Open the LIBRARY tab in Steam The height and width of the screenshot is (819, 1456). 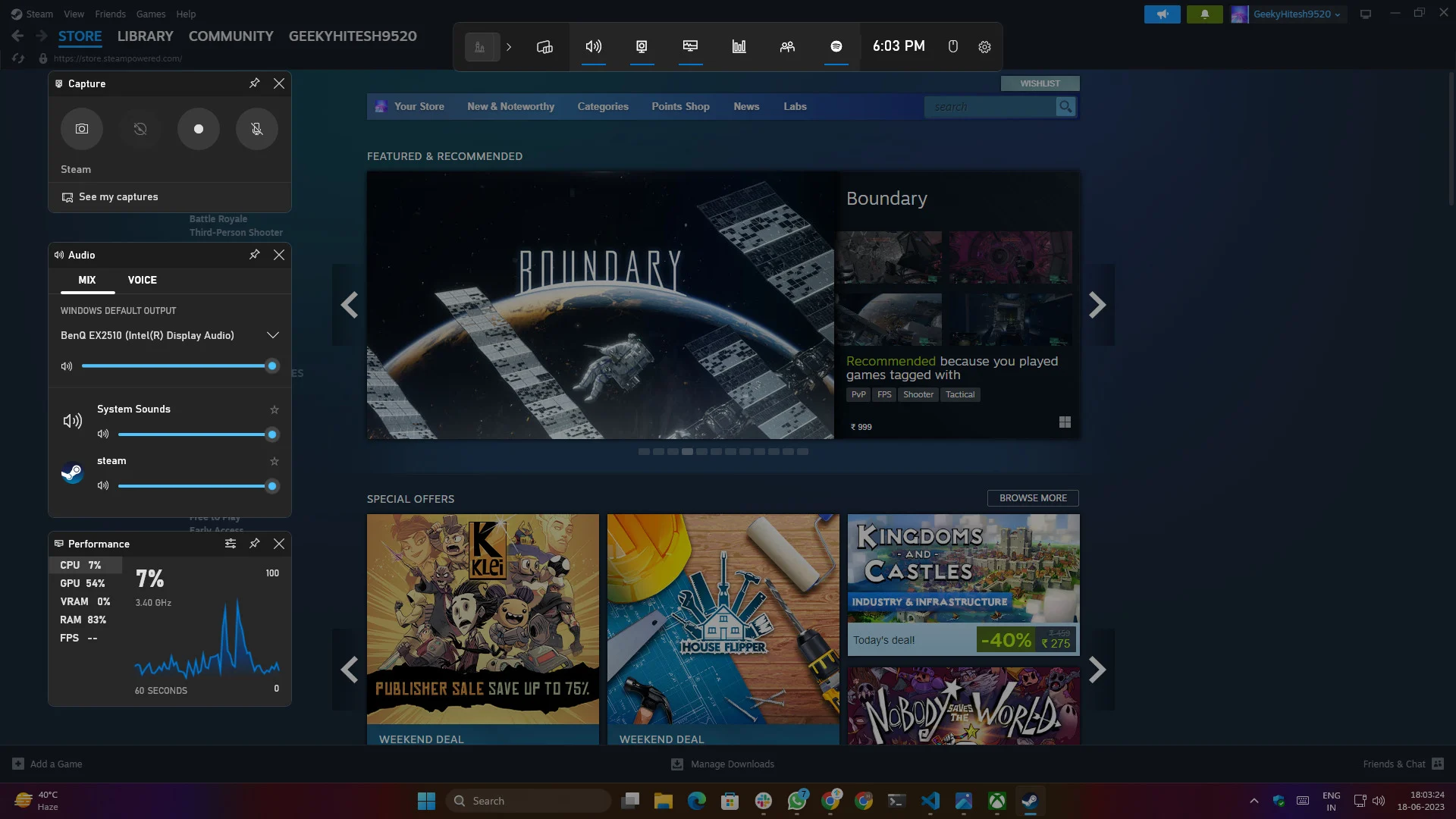146,36
